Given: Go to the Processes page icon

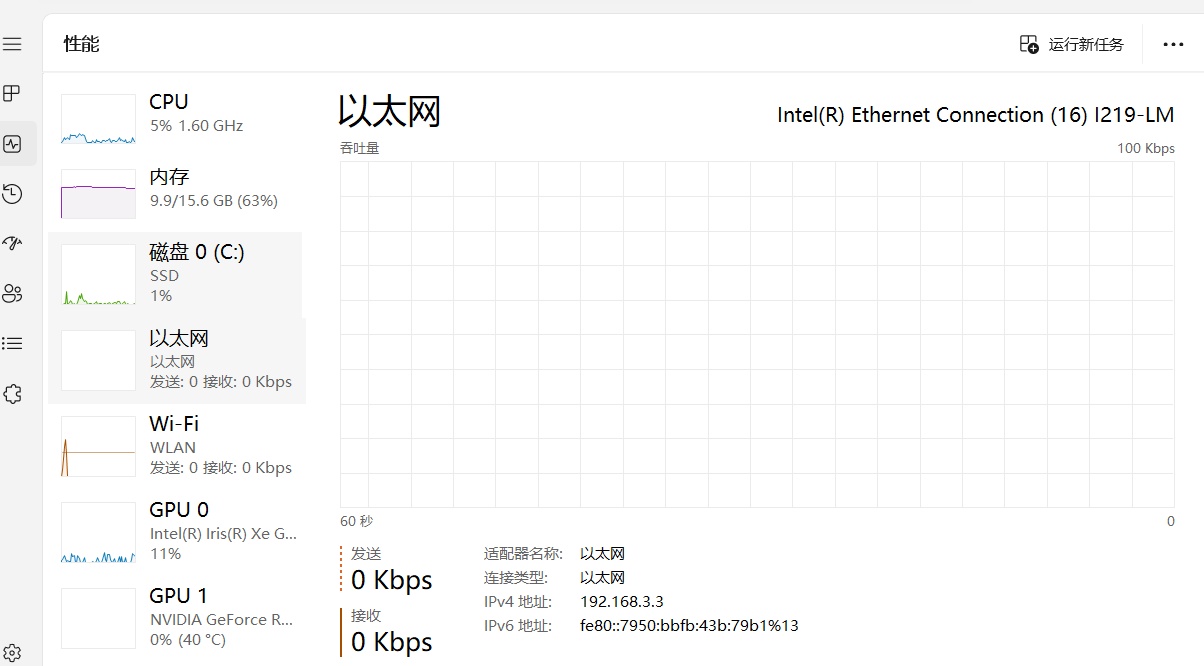Looking at the screenshot, I should pos(12,94).
